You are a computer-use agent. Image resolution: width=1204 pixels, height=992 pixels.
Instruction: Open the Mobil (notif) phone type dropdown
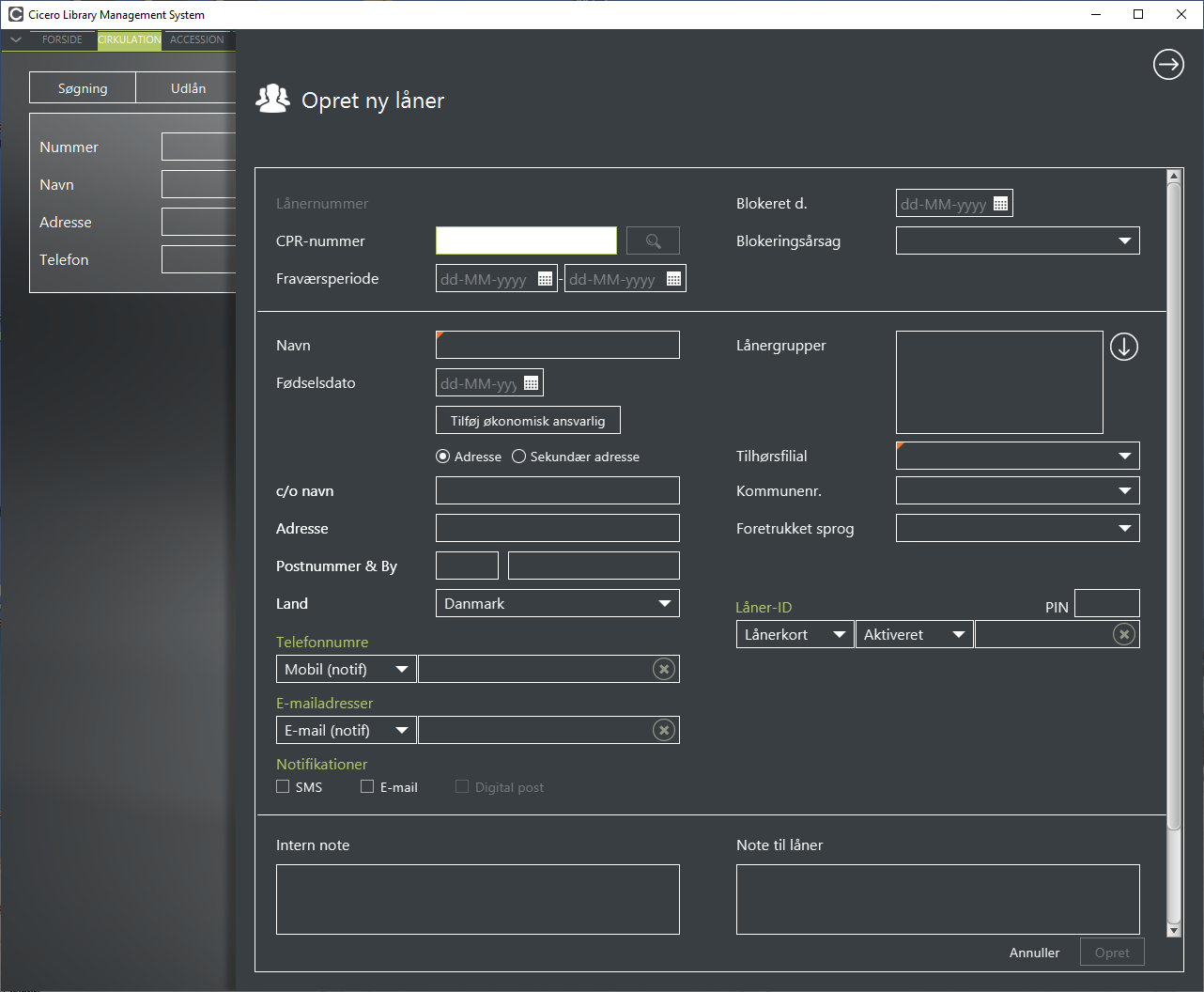click(x=347, y=670)
